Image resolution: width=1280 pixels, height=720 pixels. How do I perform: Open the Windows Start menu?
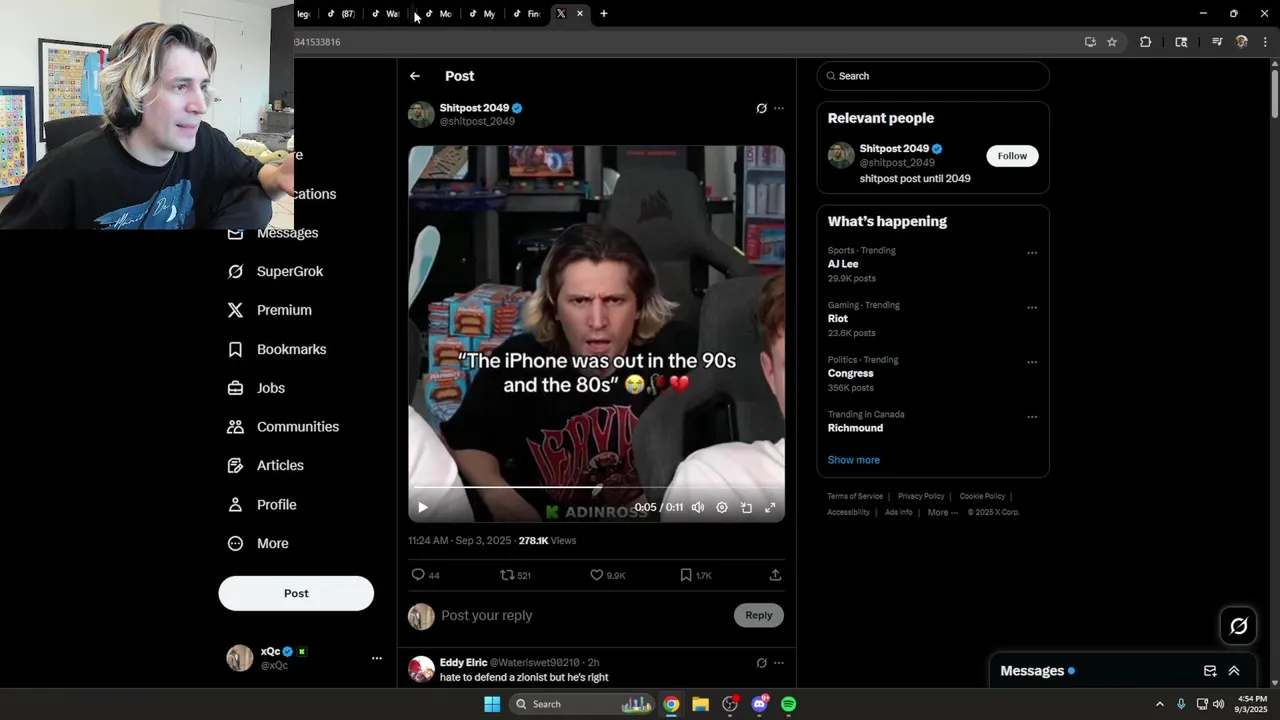pos(492,704)
